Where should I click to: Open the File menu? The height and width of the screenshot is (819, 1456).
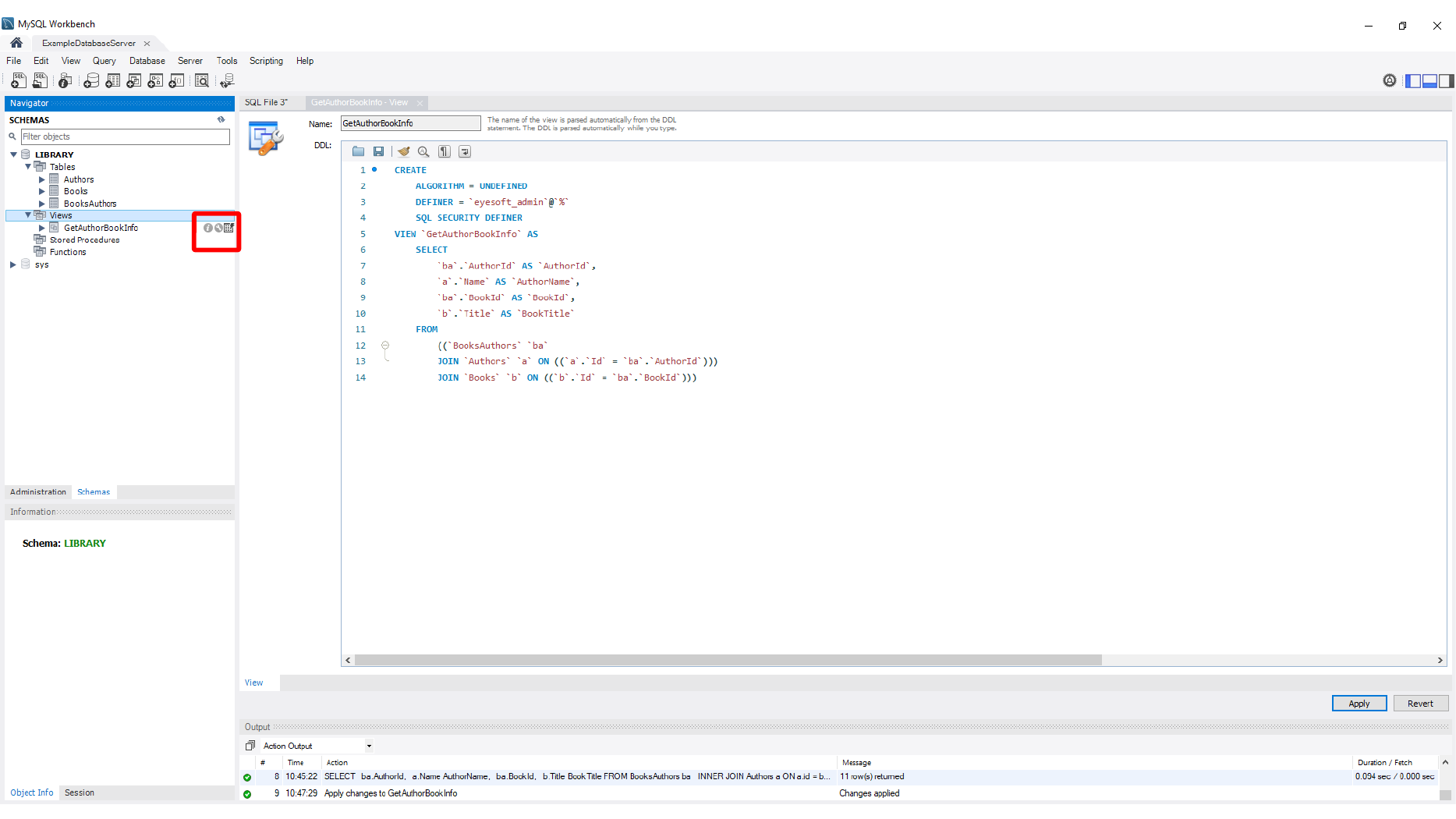[14, 61]
